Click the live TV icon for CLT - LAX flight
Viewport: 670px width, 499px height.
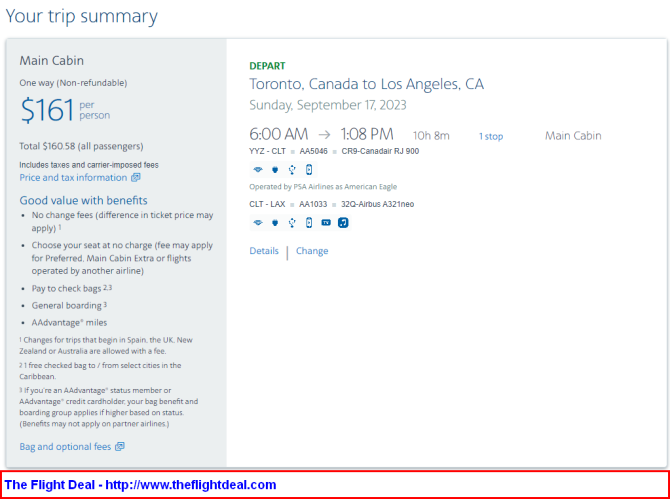pyautogui.click(x=326, y=223)
